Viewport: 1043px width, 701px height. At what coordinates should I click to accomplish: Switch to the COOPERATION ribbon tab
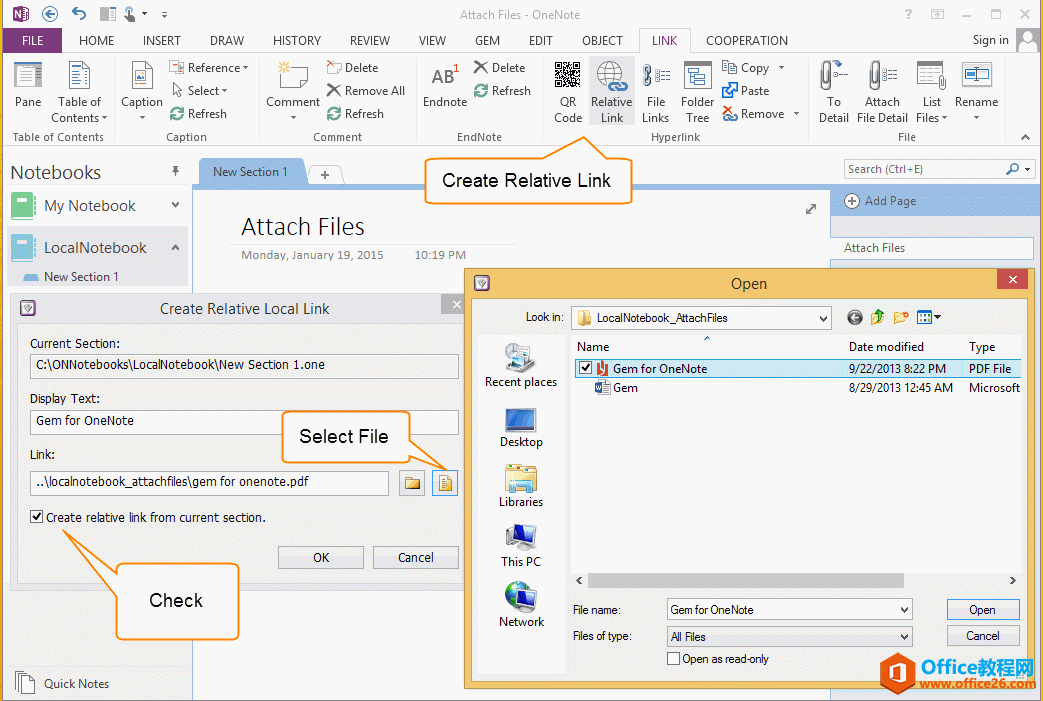(746, 41)
